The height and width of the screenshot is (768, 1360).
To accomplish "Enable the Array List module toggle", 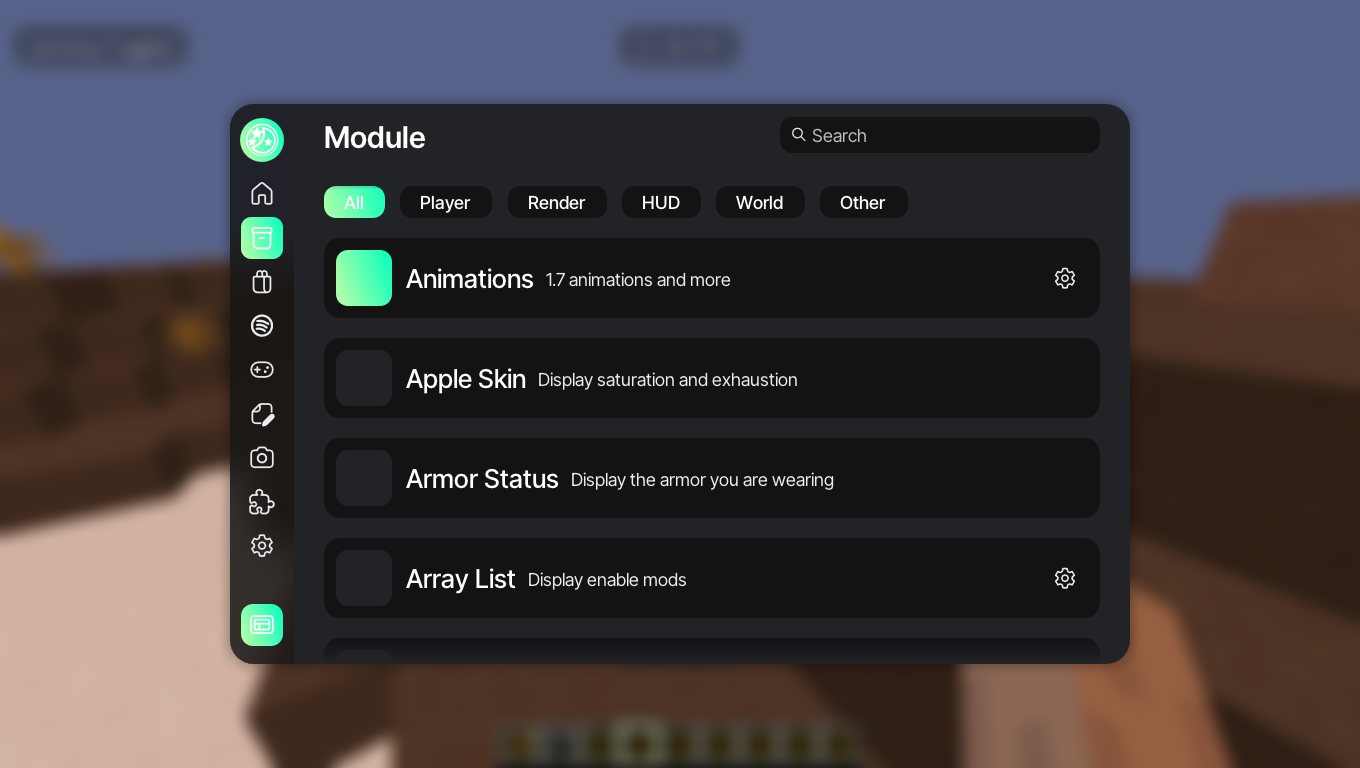I will pyautogui.click(x=364, y=578).
